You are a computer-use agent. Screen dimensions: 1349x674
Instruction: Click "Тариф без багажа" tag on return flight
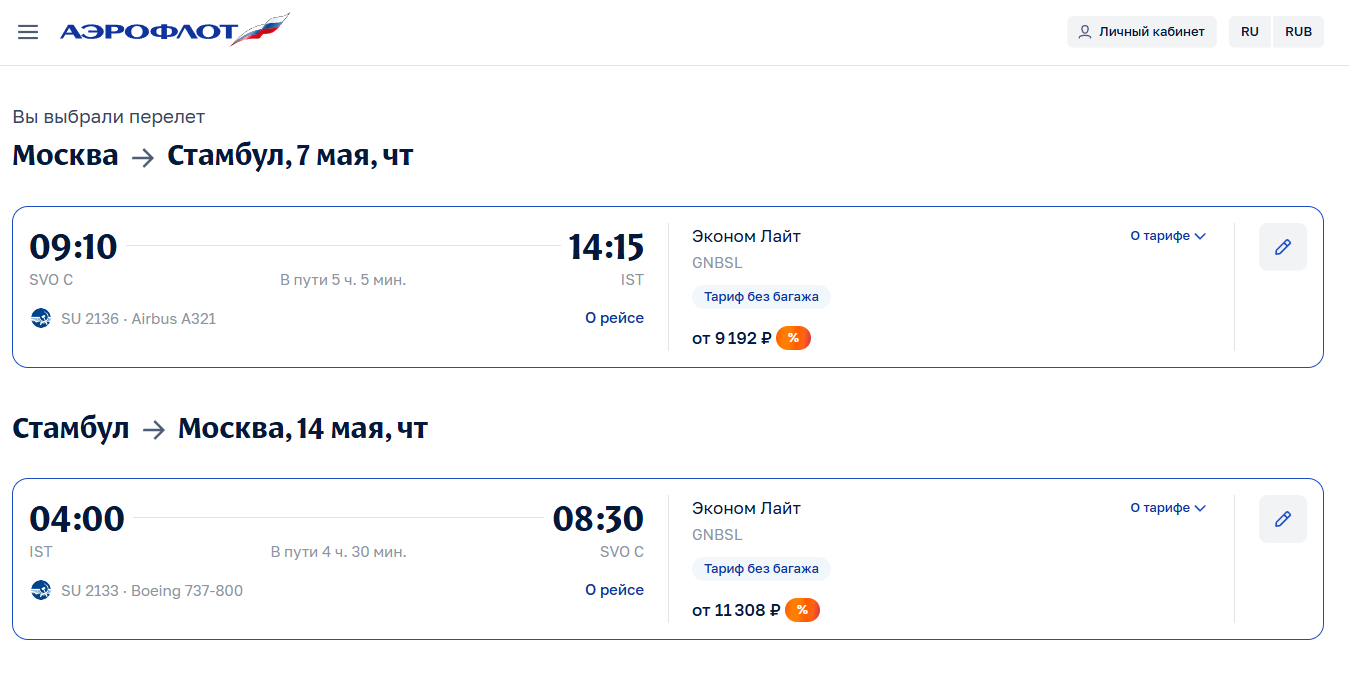tap(761, 569)
